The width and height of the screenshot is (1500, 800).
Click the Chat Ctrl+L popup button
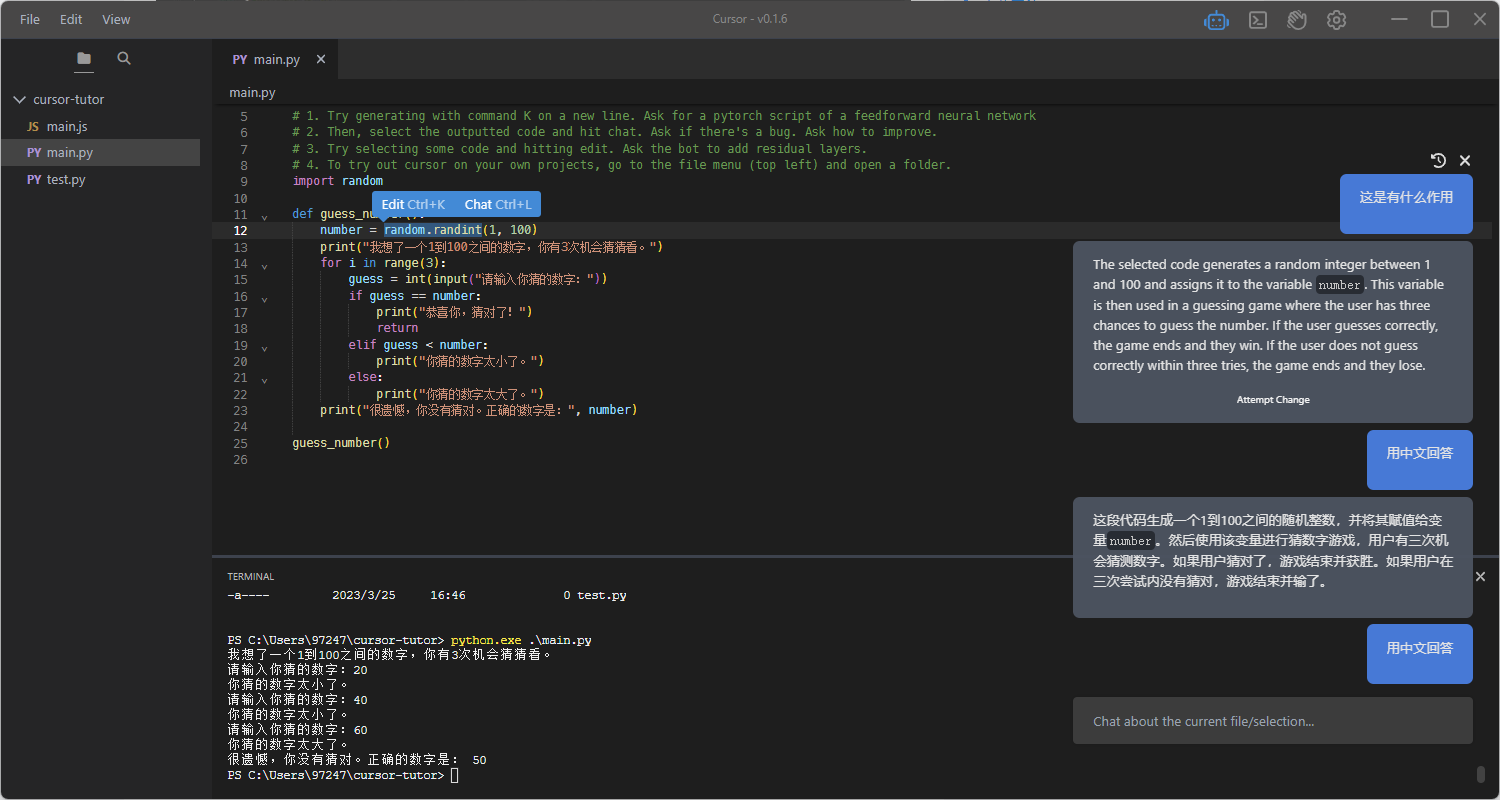click(x=498, y=205)
